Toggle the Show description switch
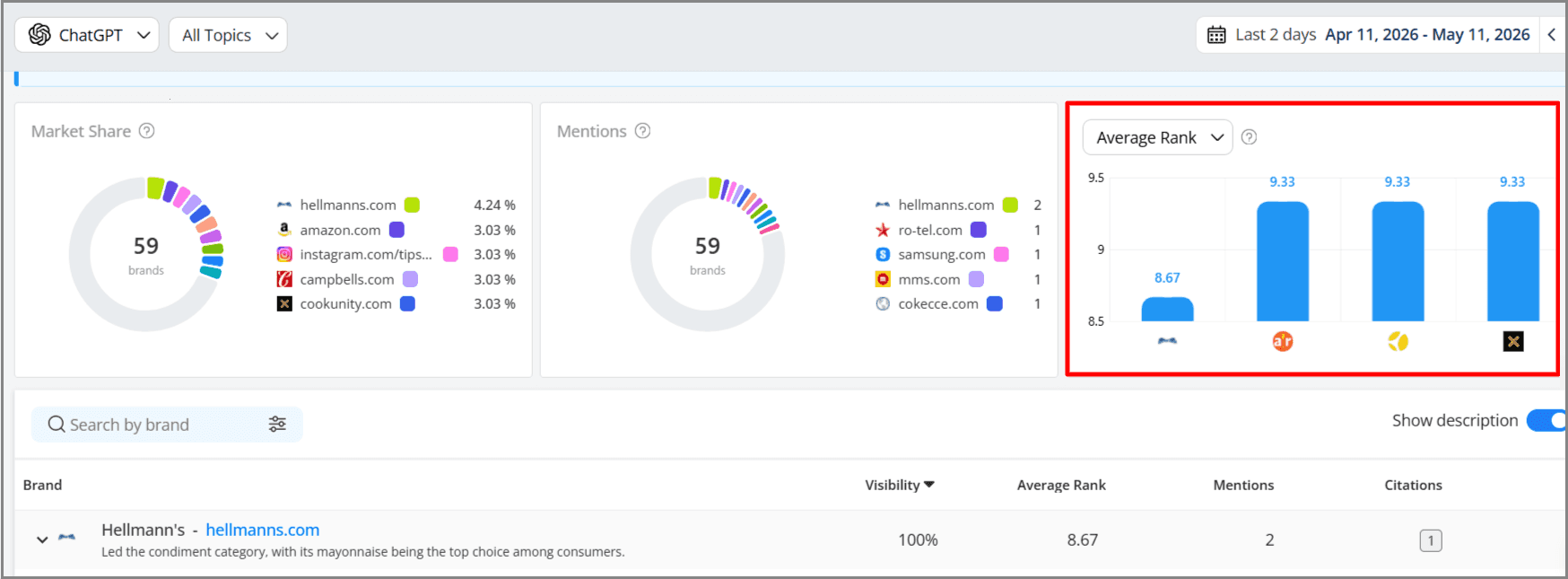This screenshot has width=1568, height=579. coord(1546,420)
